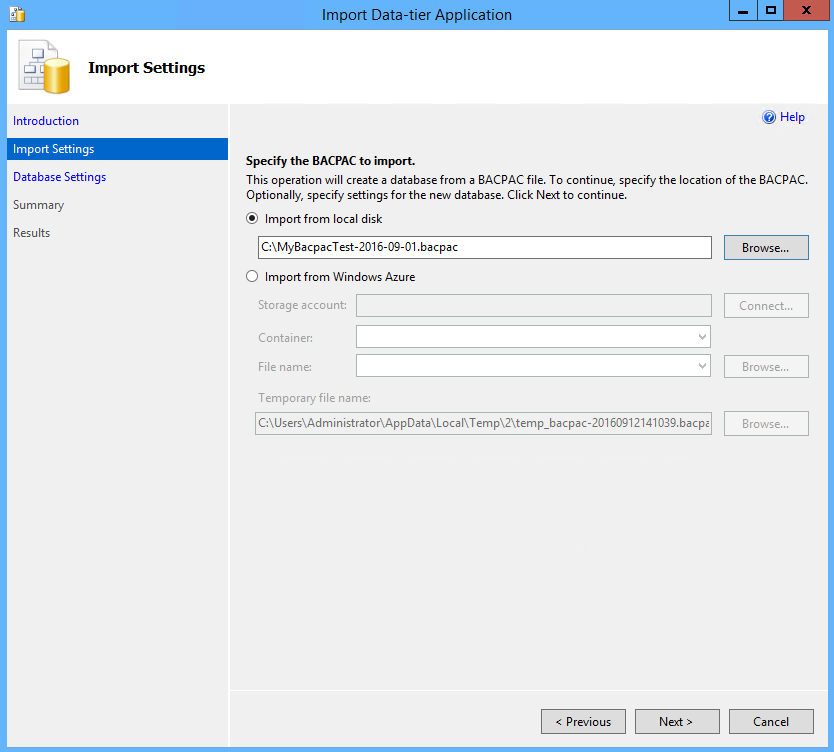This screenshot has width=834, height=752.
Task: Maximize the Import Data-tier Application window
Action: (771, 11)
